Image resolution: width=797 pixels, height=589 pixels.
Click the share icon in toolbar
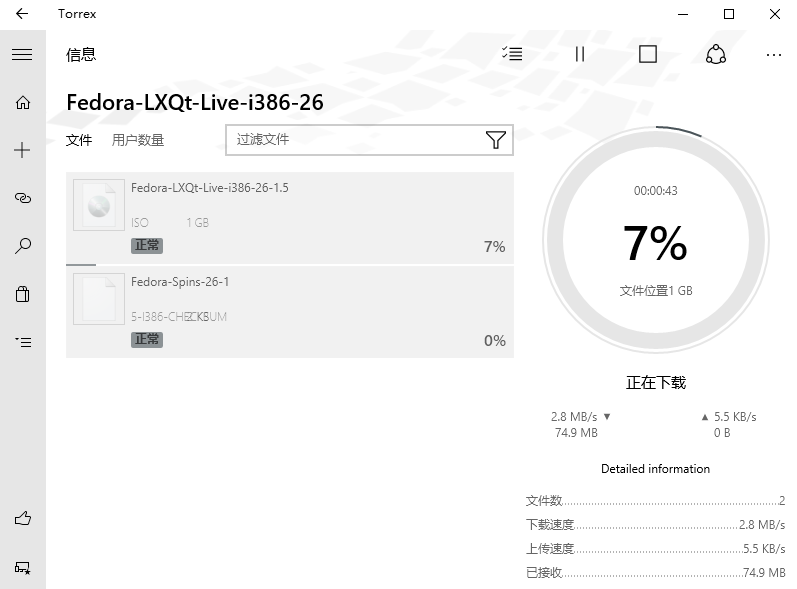pos(716,54)
